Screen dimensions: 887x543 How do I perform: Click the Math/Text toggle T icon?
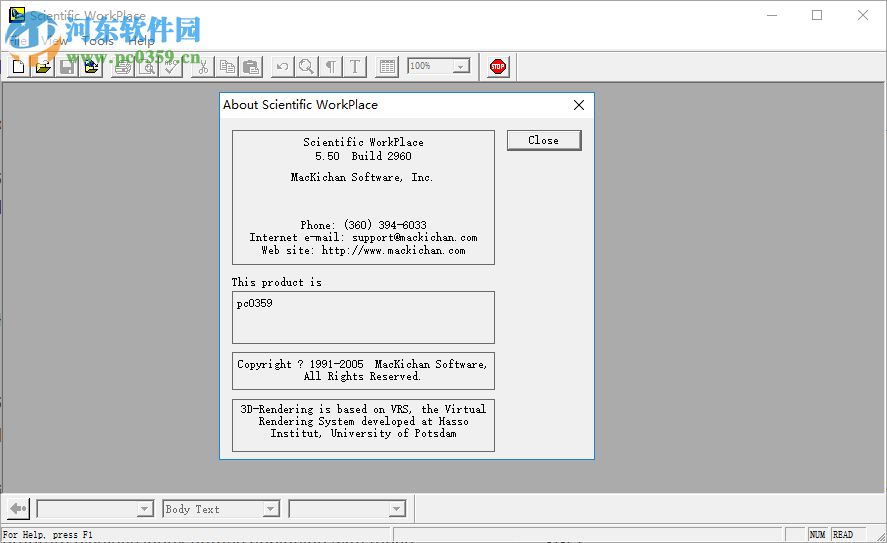tap(355, 67)
